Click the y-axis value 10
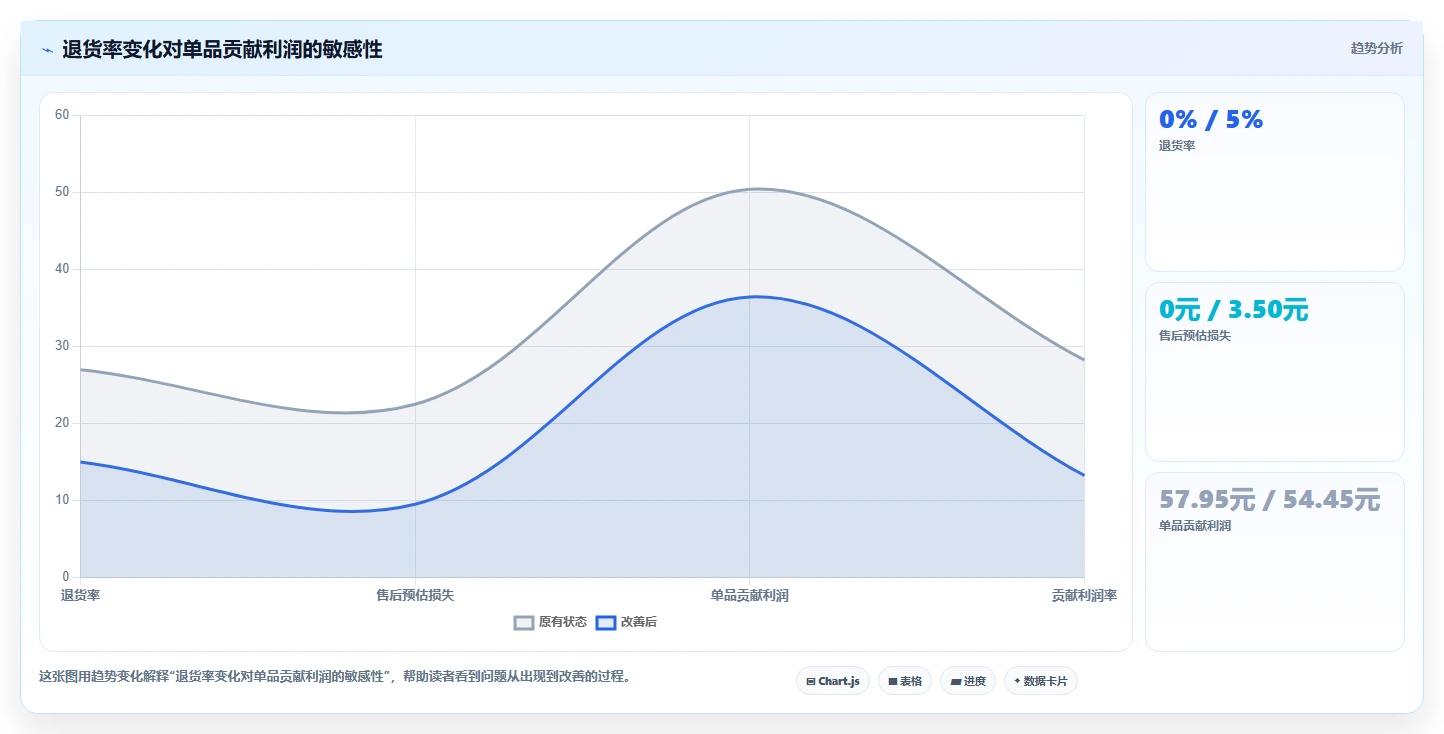1444x734 pixels. click(x=62, y=500)
